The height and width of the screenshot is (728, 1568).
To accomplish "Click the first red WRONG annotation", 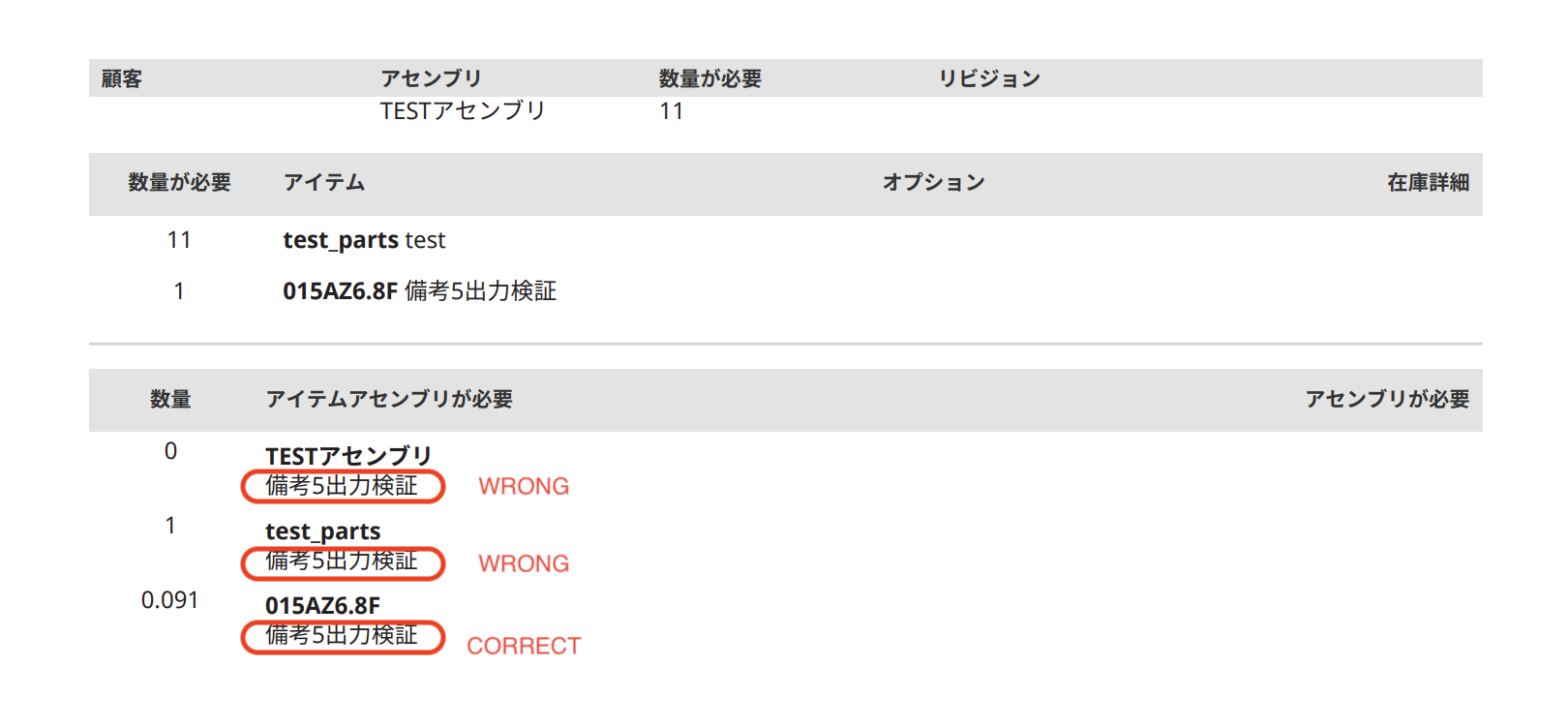I will click(524, 486).
